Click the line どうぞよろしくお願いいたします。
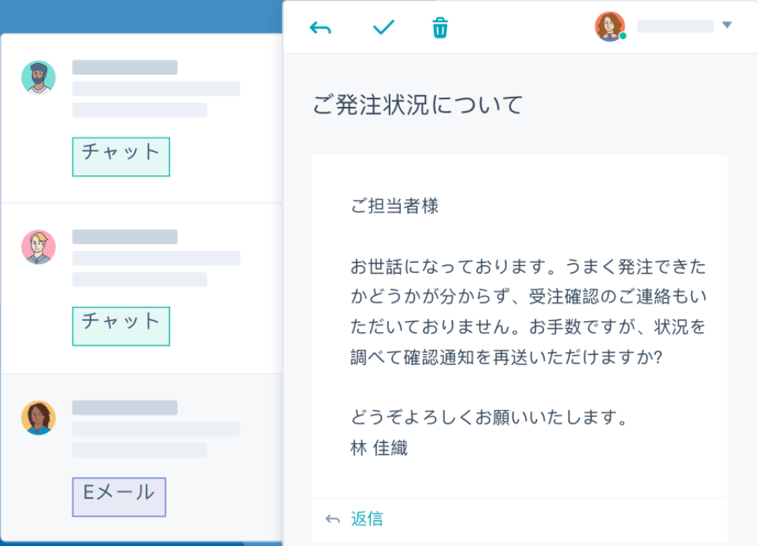Viewport: 759px width, 546px height. pyautogui.click(x=489, y=417)
